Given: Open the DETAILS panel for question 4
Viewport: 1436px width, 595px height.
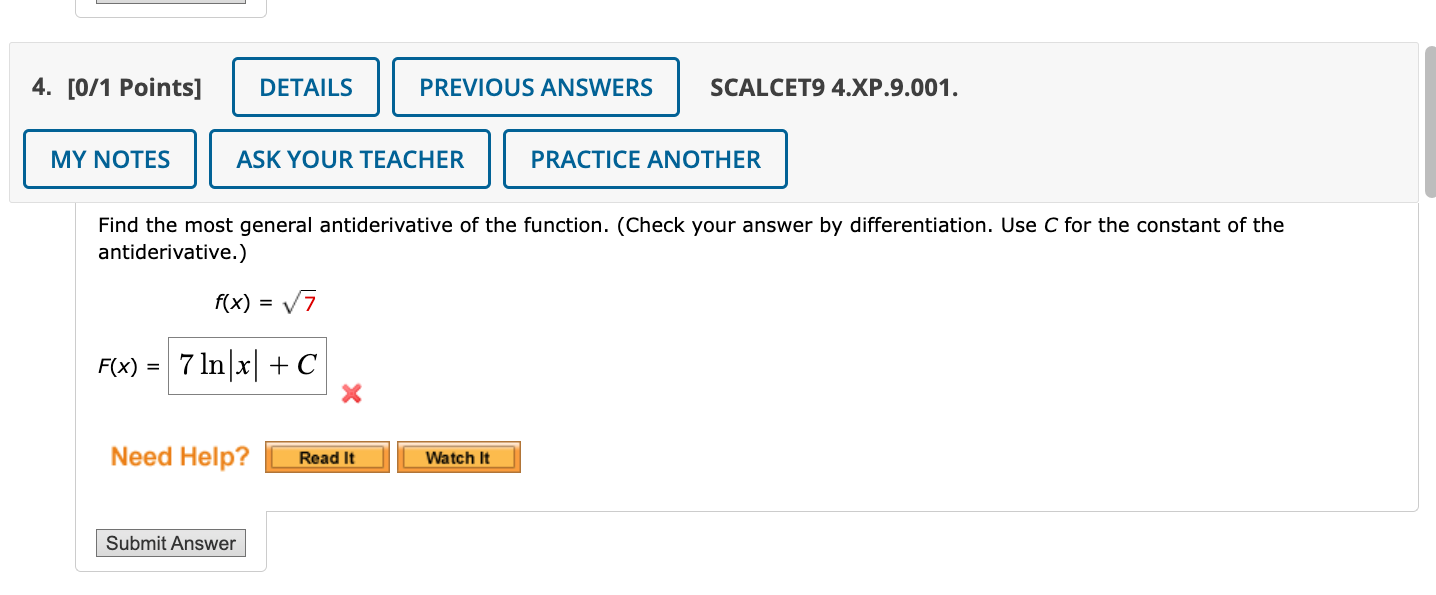Looking at the screenshot, I should point(305,87).
